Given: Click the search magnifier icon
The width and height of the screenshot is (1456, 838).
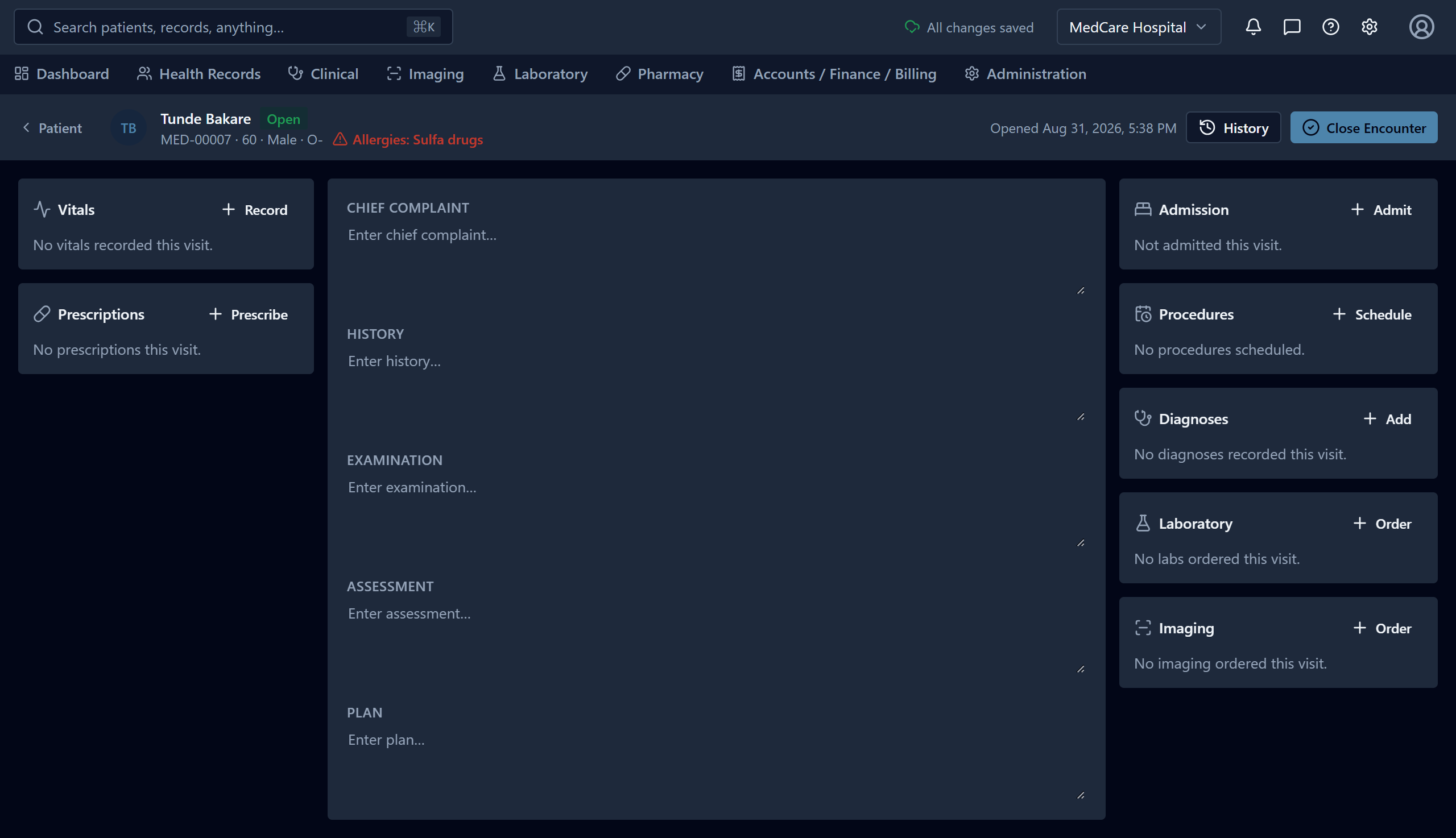Looking at the screenshot, I should point(35,27).
